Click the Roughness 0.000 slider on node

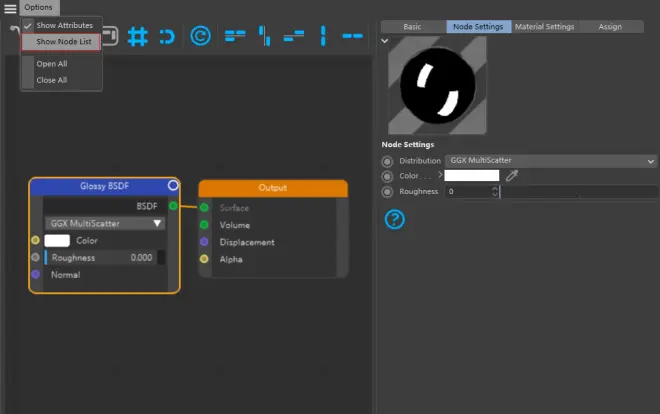pyautogui.click(x=104, y=257)
